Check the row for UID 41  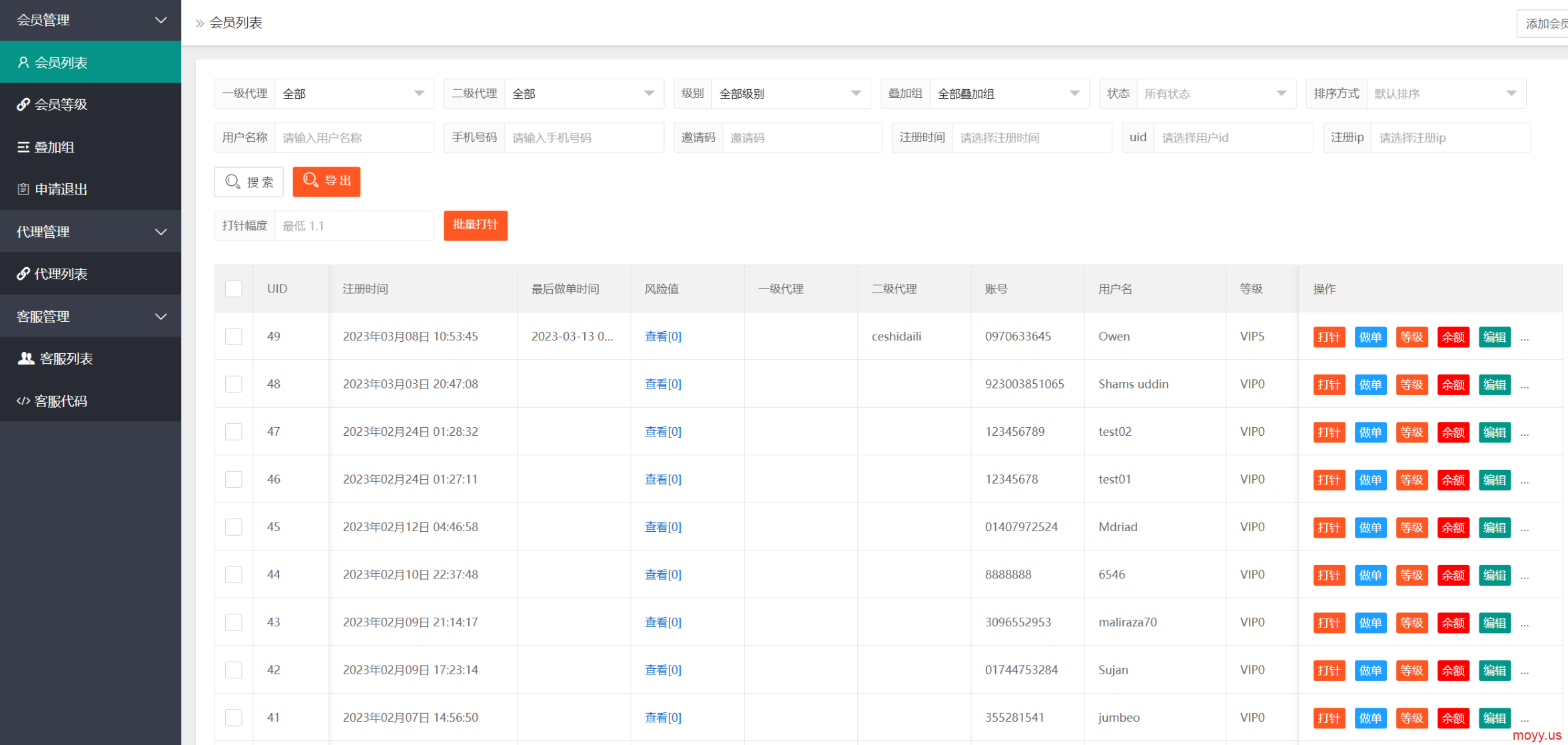pyautogui.click(x=233, y=717)
